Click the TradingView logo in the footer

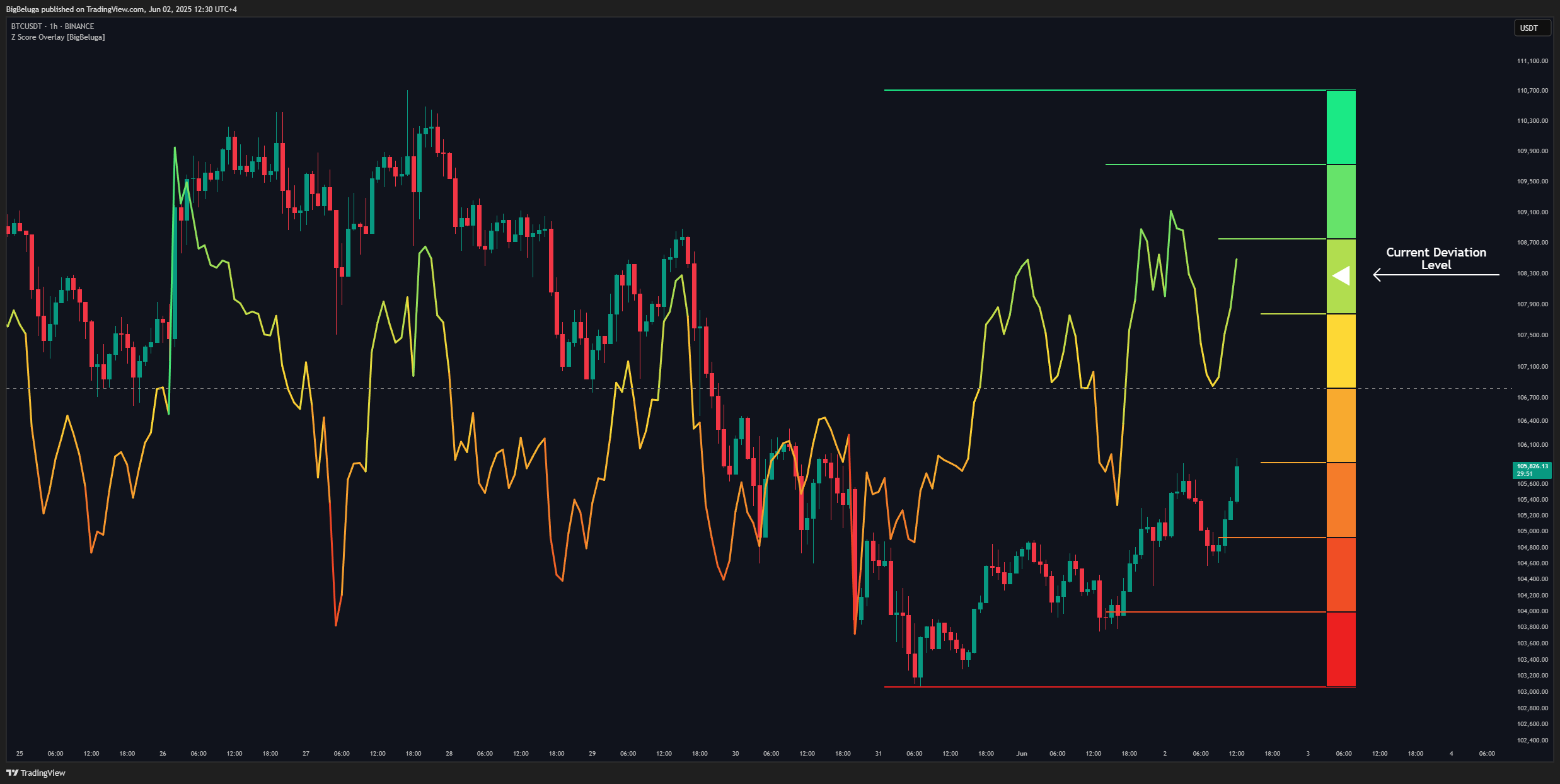click(36, 773)
